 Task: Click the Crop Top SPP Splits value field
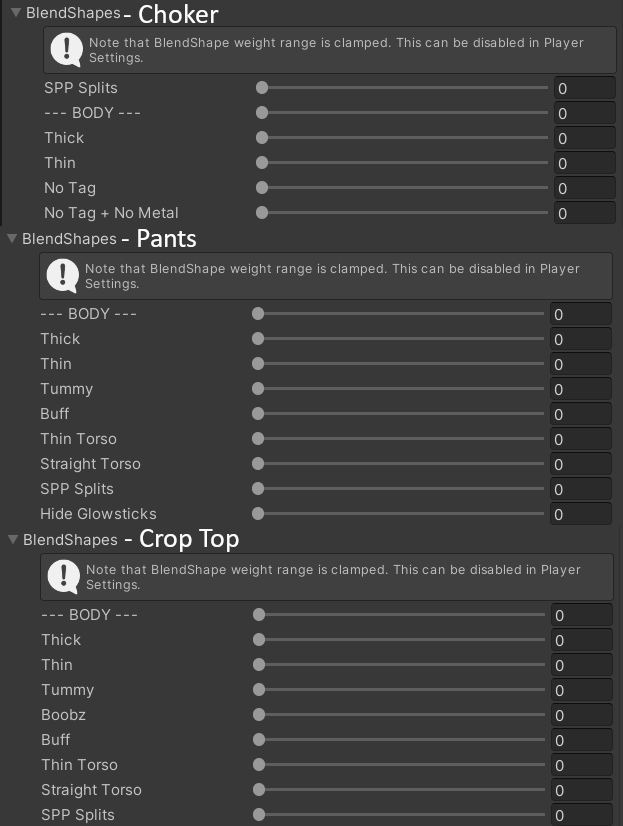[x=581, y=815]
